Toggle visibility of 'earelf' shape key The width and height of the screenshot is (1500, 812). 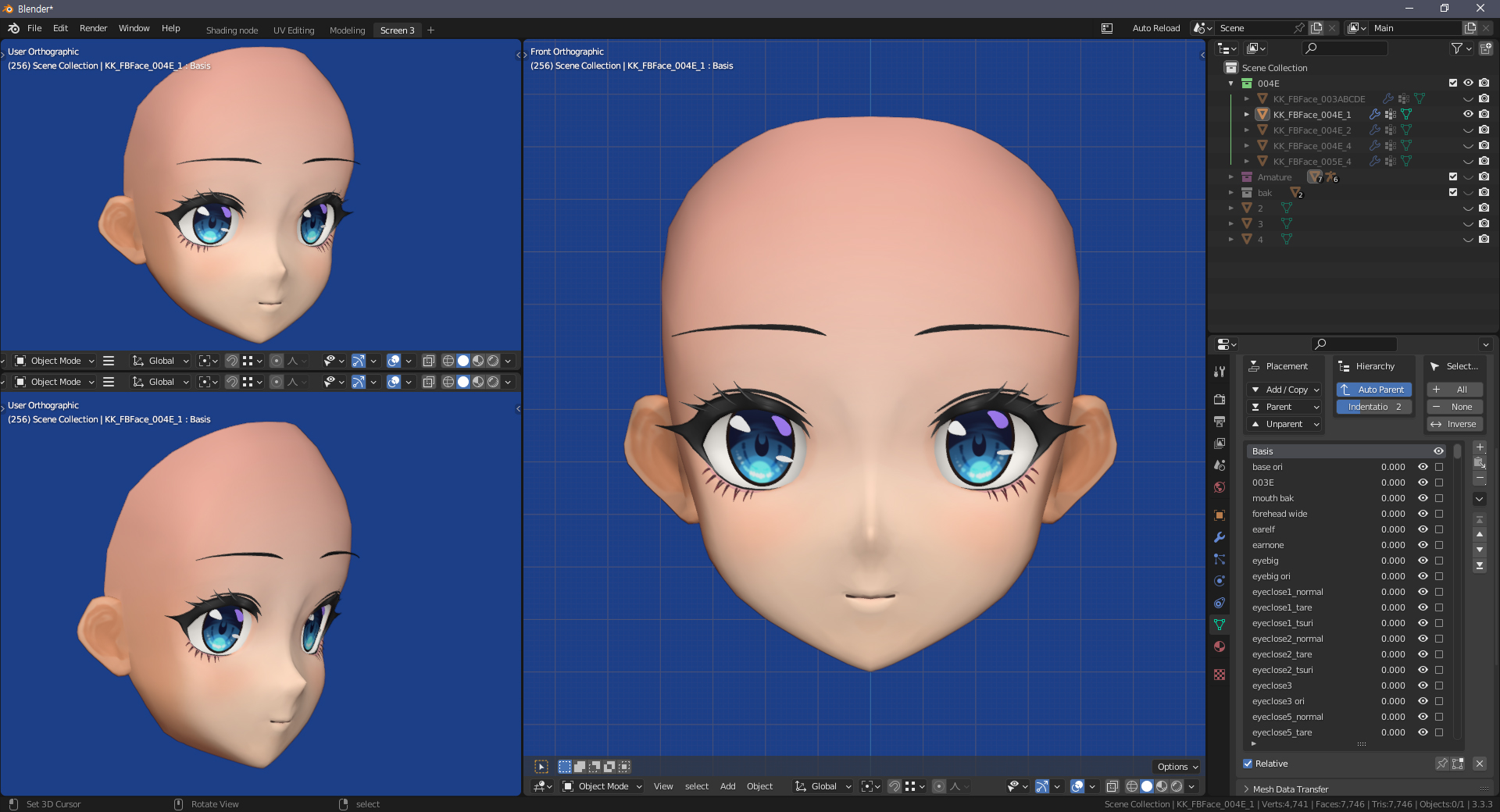click(x=1423, y=529)
